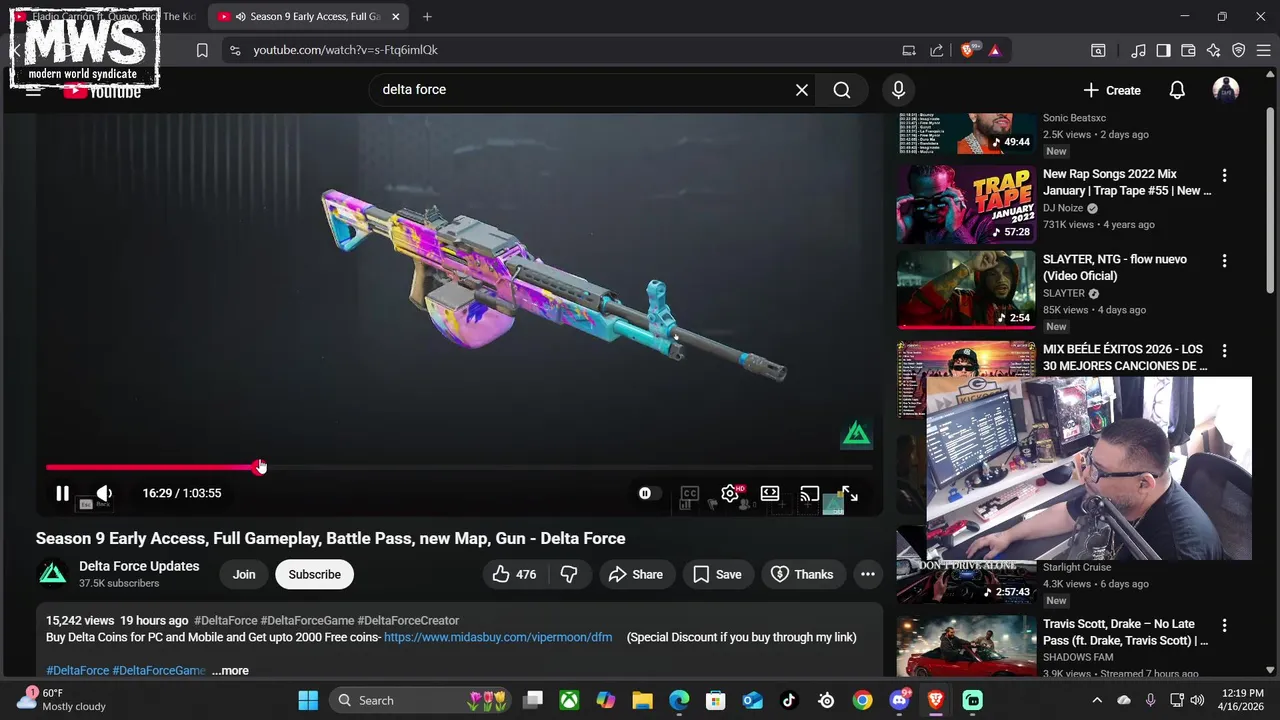
Task: Seek along the unplayed gray progress bar
Action: tap(566, 467)
